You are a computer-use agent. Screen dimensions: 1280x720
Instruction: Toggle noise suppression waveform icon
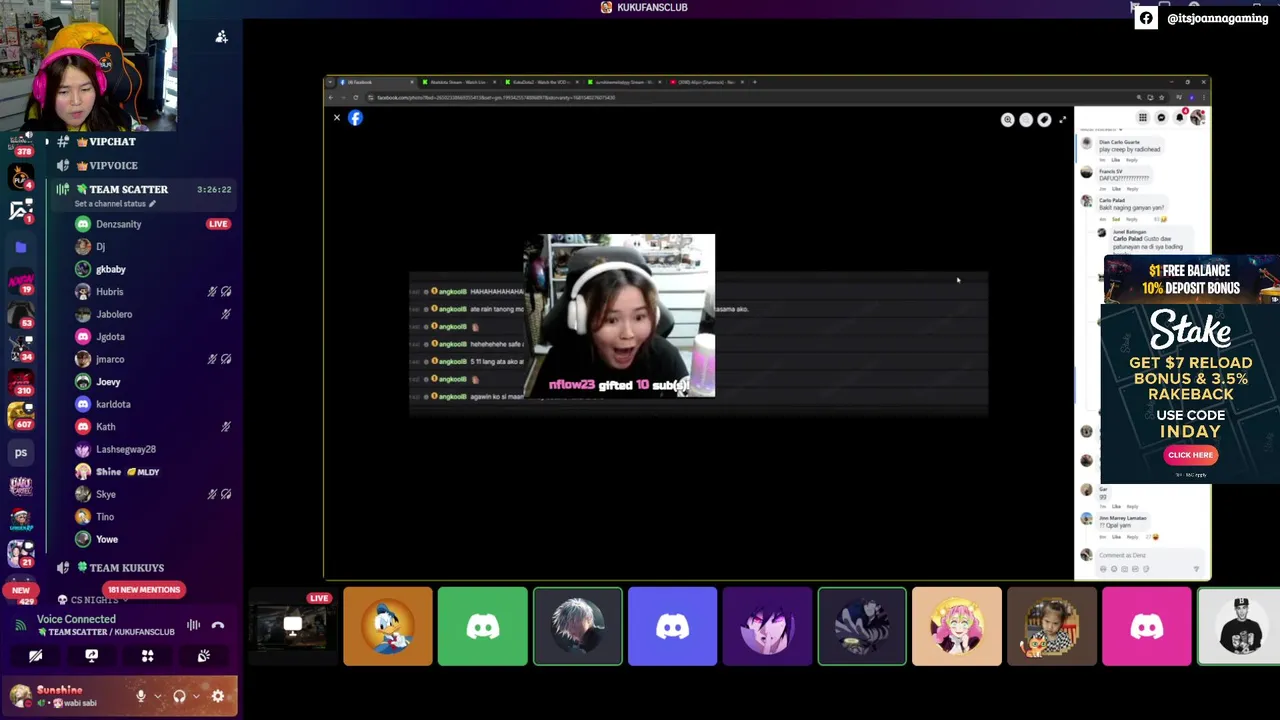coord(193,625)
